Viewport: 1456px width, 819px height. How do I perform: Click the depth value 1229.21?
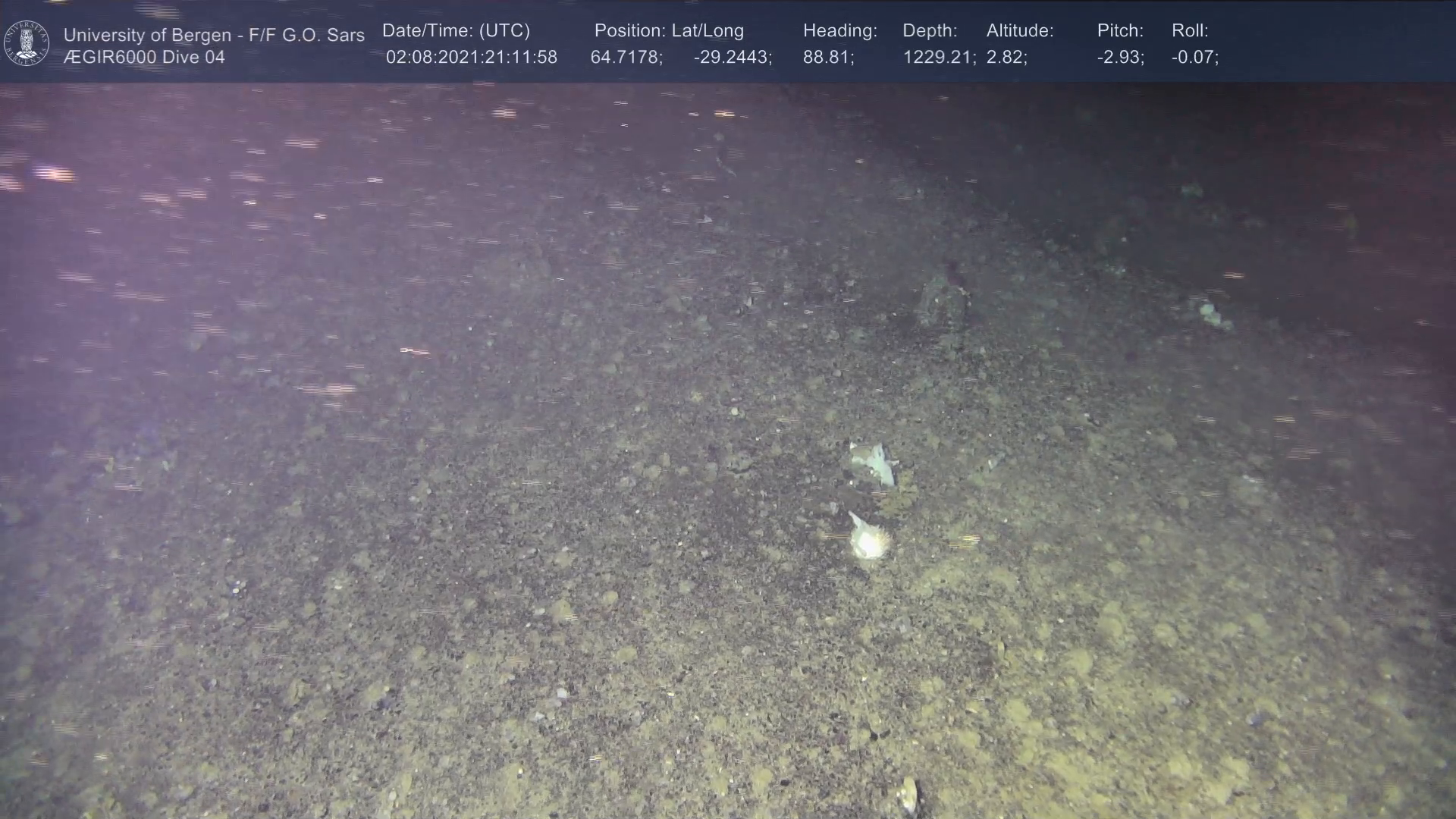click(939, 58)
